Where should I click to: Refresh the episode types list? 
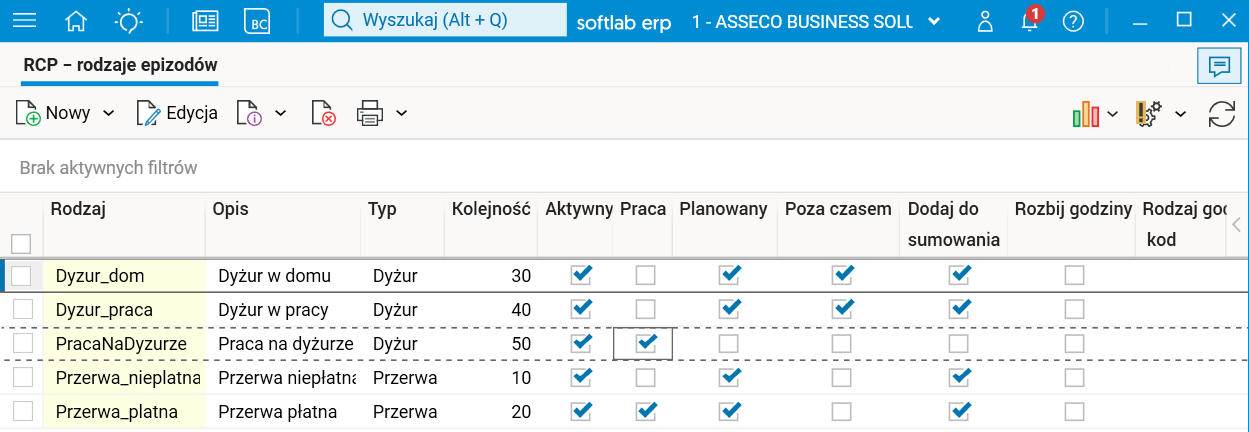click(x=1221, y=114)
